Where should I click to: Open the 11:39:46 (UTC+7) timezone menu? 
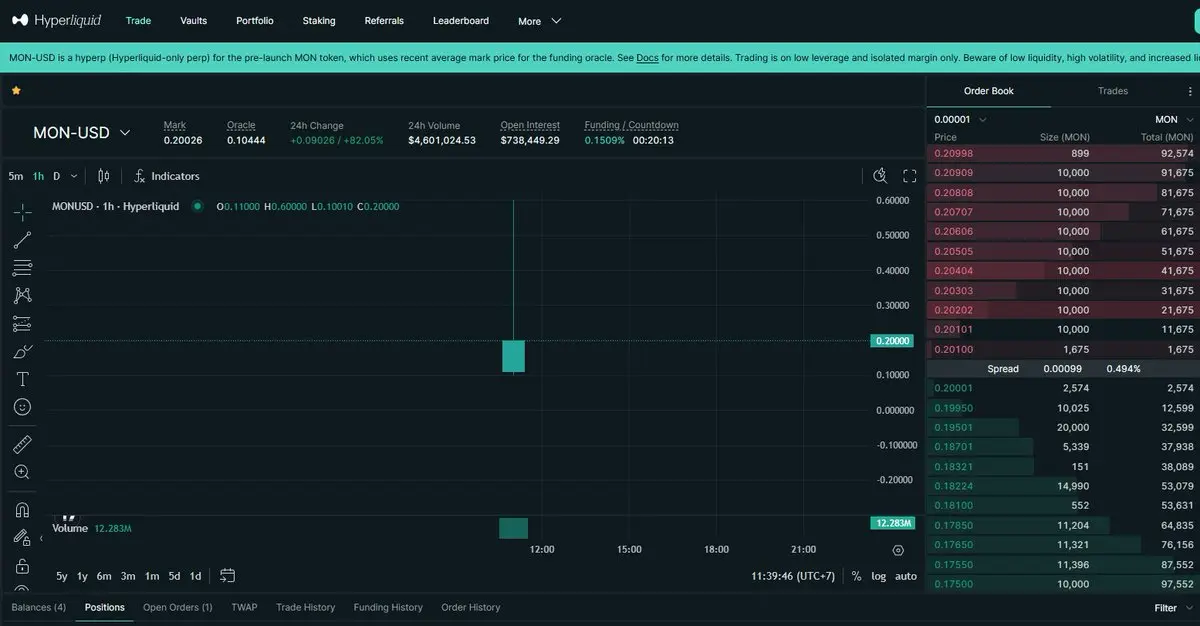point(793,576)
